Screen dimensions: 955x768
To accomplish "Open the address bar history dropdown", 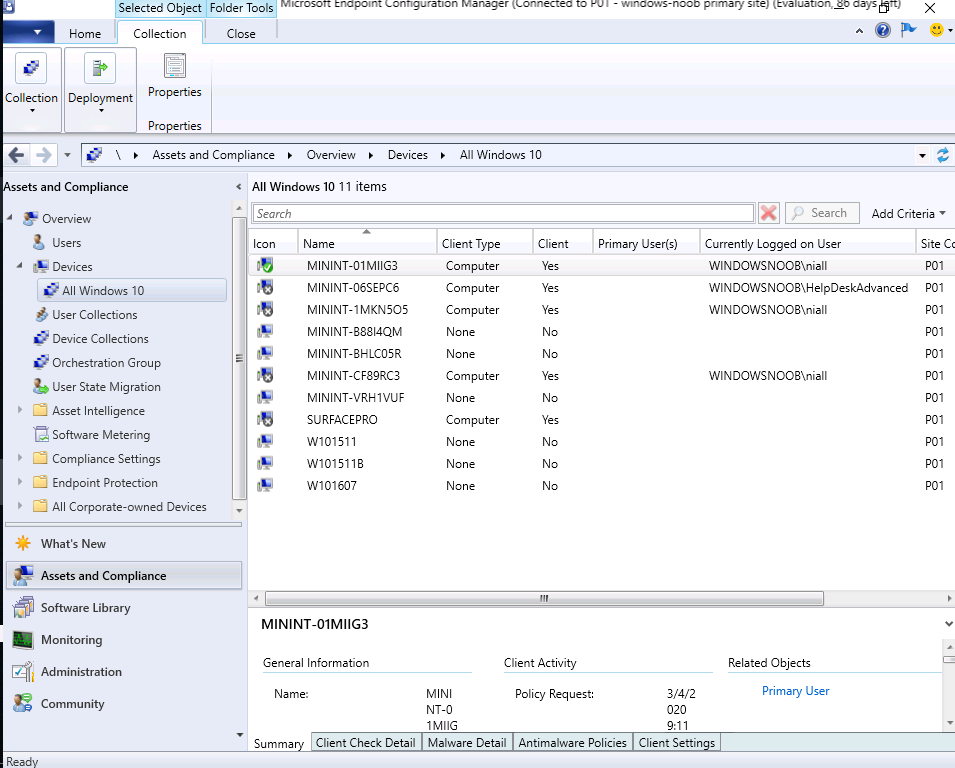I will [922, 155].
